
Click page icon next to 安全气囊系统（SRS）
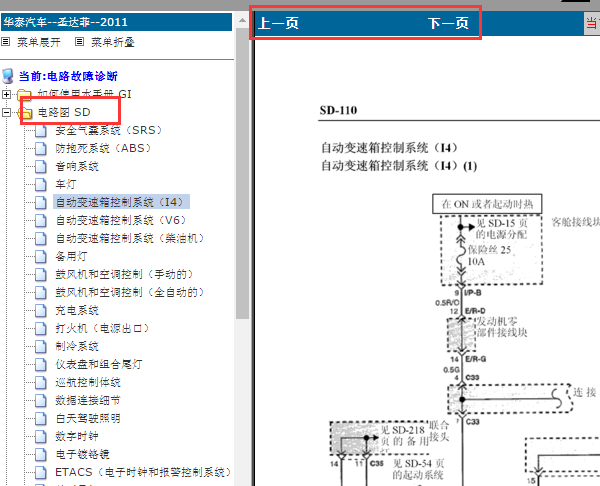[41, 130]
